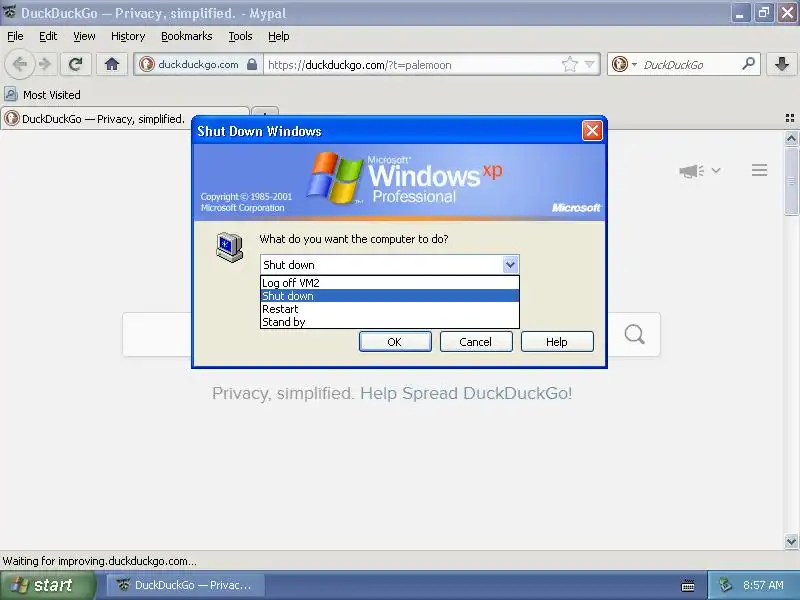Open the File menu
800x600 pixels.
pyautogui.click(x=15, y=36)
